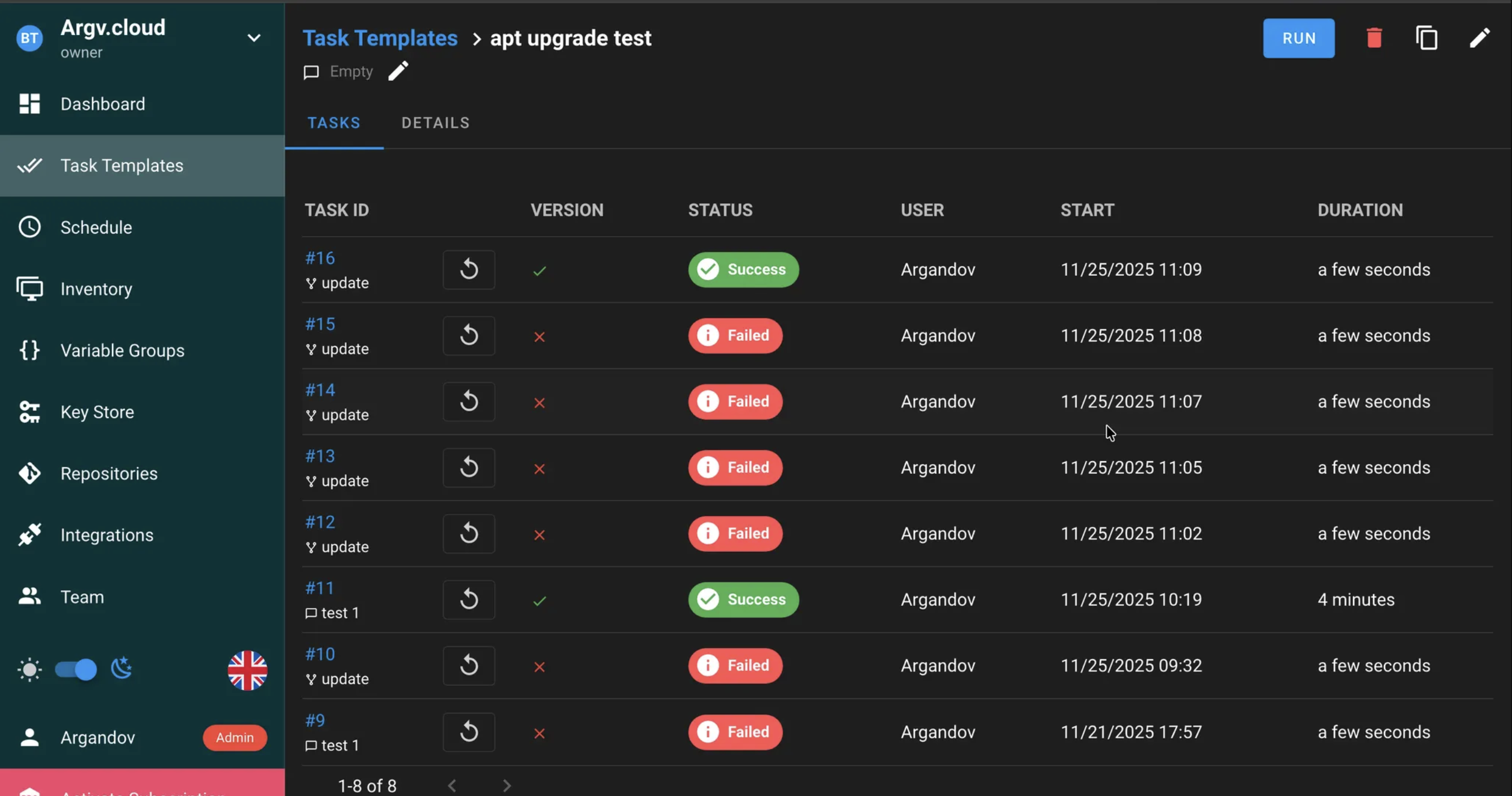
Task: Click the UK flag language icon
Action: tap(247, 670)
